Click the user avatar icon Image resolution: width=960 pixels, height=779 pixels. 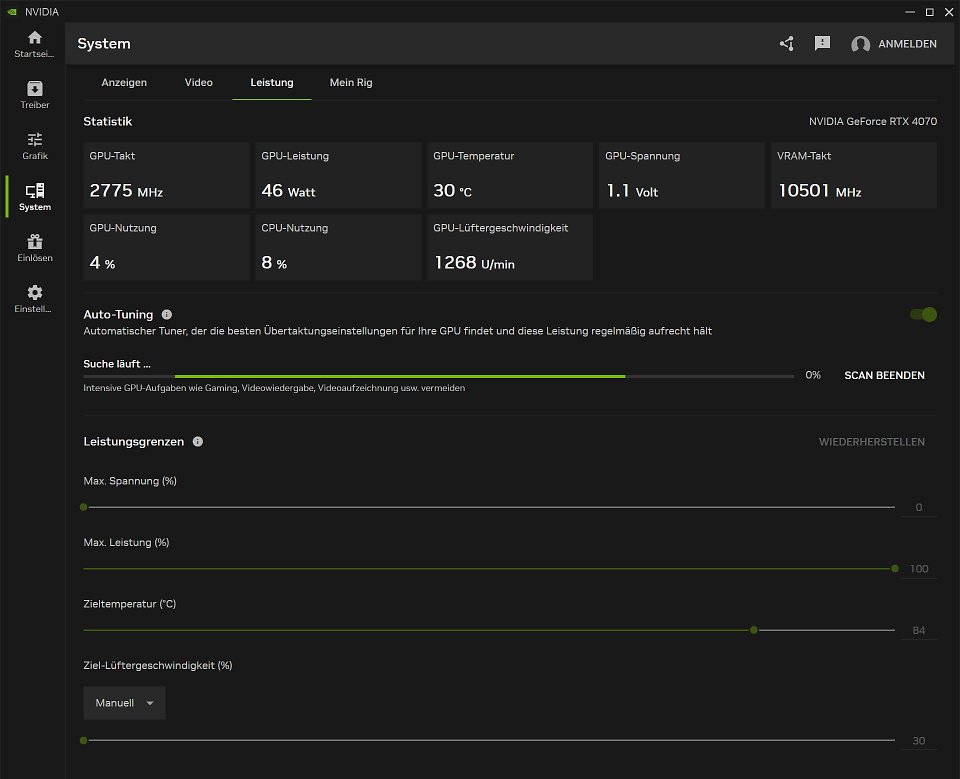coord(860,44)
